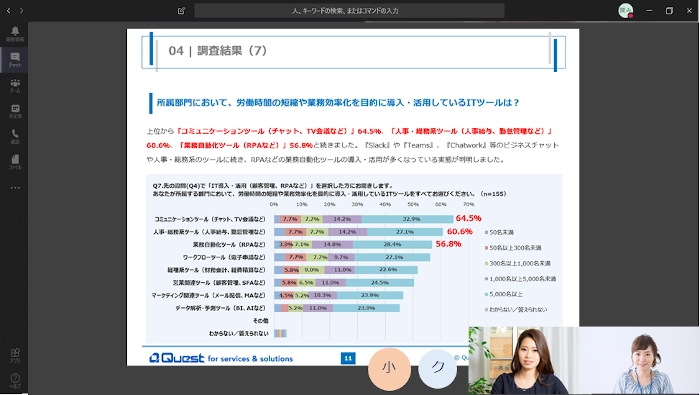Click legend entry 300名以上1,000名未満
Image resolution: width=700 pixels, height=395 pixels.
(x=518, y=263)
